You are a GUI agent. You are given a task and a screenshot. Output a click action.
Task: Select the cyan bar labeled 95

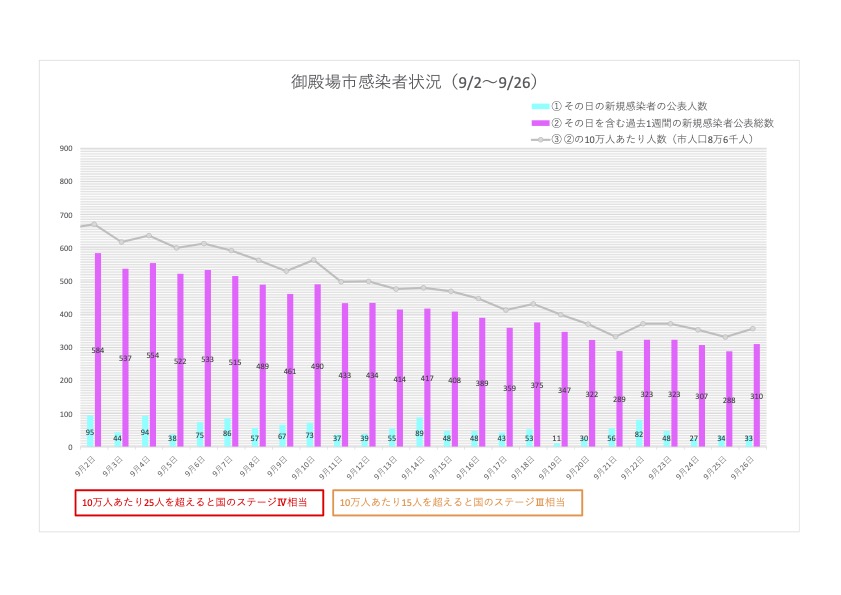90,432
